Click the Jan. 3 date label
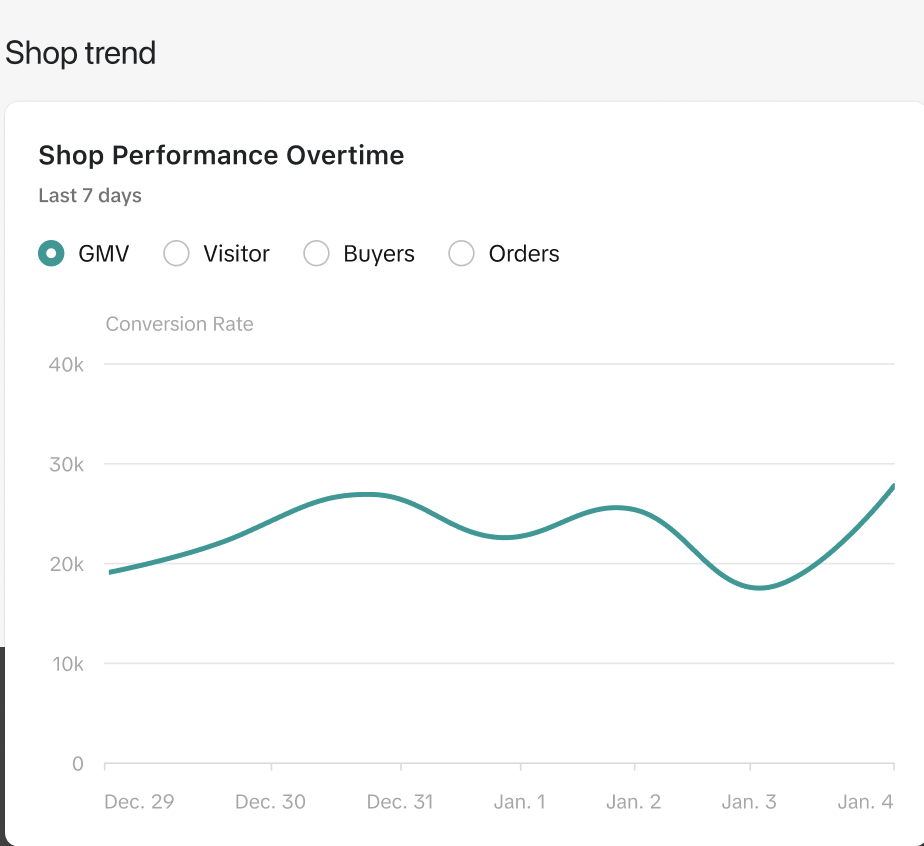The width and height of the screenshot is (924, 846). tap(749, 802)
